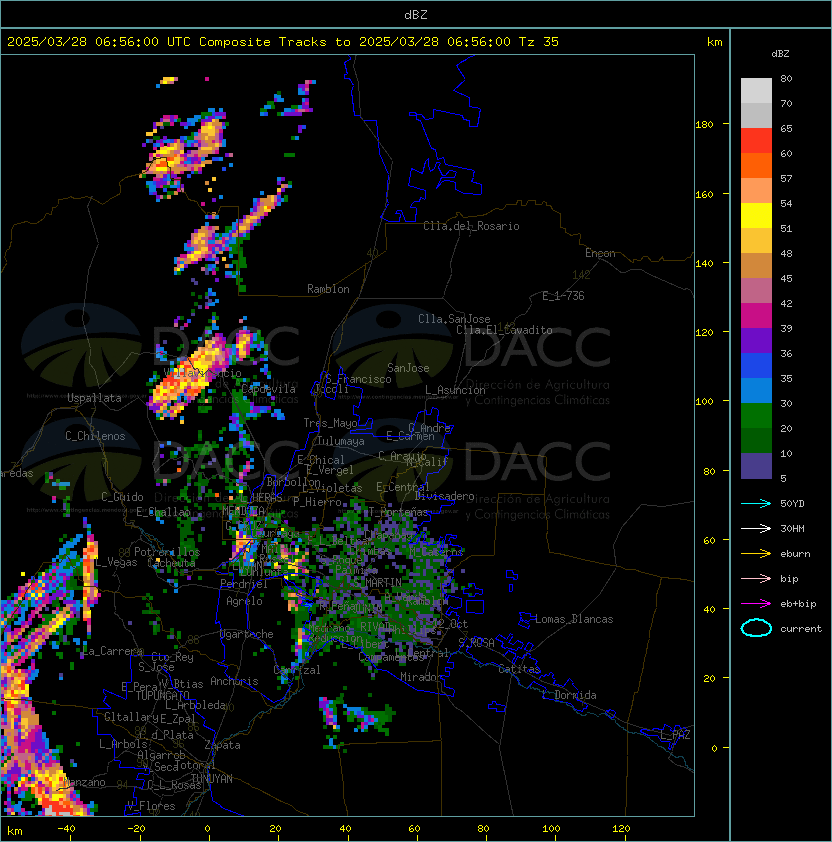
Task: Click the 'Ugarteche' place label
Action: 247,634
